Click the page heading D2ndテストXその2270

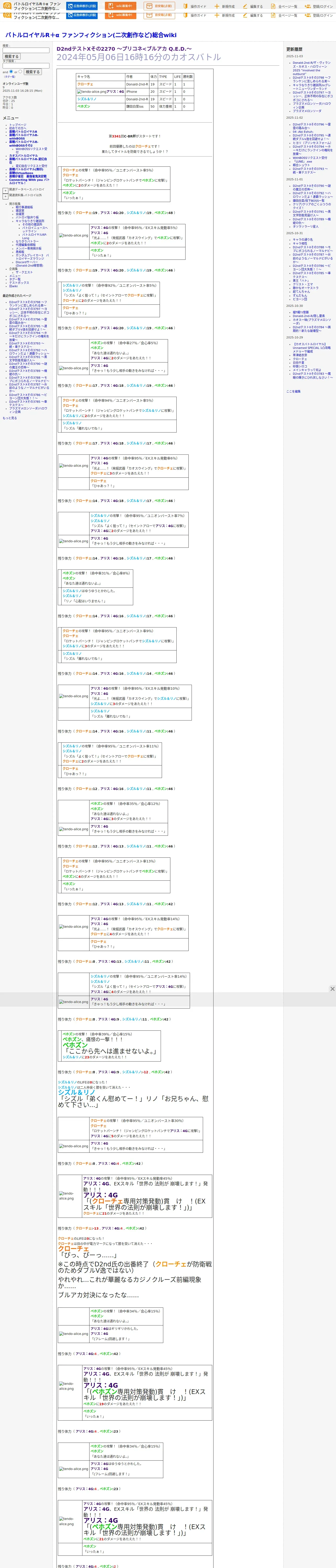click(x=124, y=49)
